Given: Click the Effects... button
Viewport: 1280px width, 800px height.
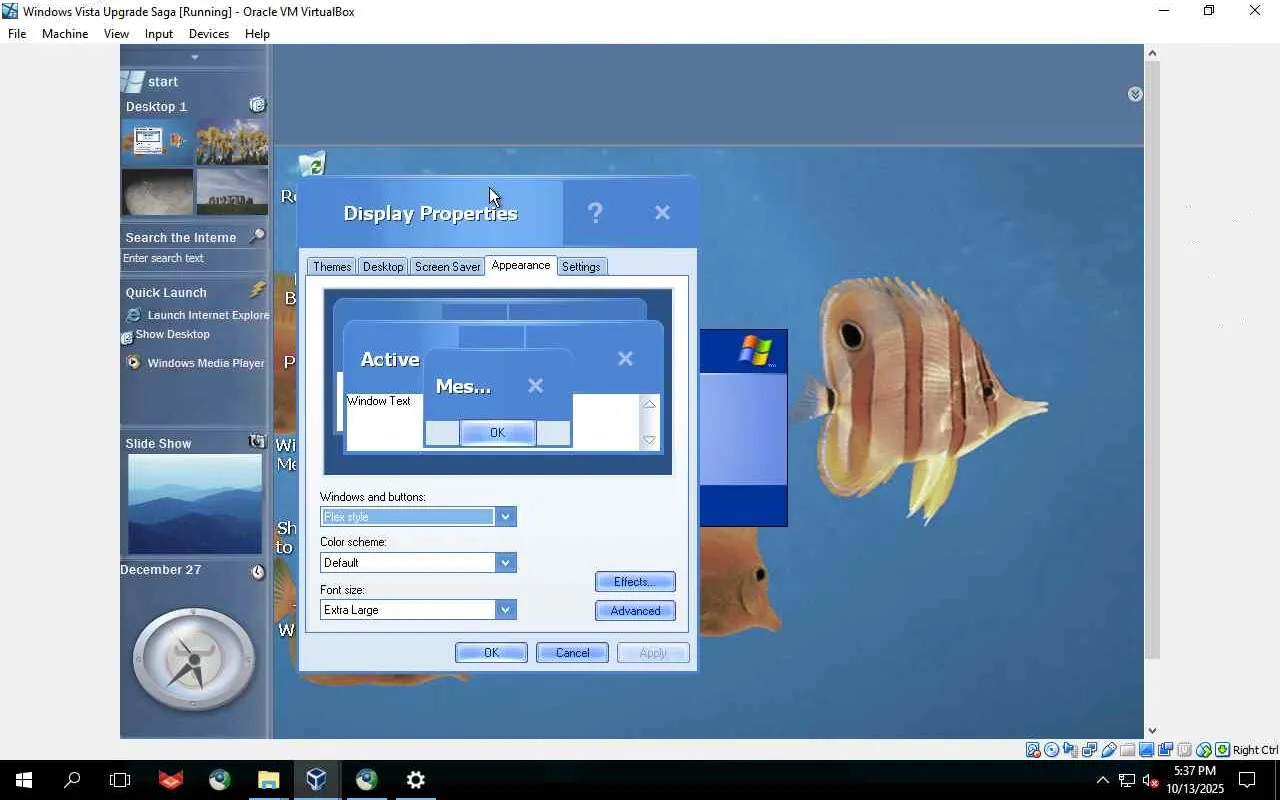Looking at the screenshot, I should (635, 582).
